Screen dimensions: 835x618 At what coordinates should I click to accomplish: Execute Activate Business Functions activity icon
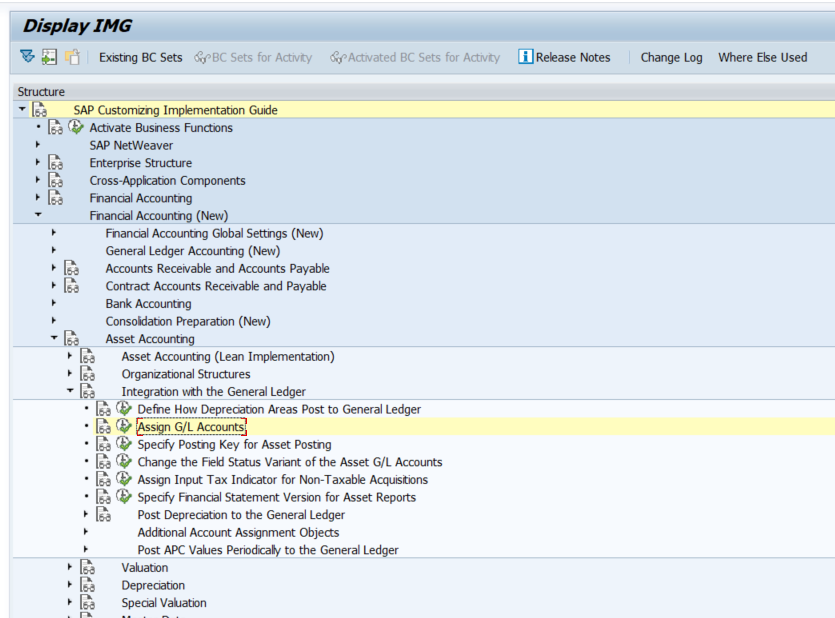pos(76,127)
